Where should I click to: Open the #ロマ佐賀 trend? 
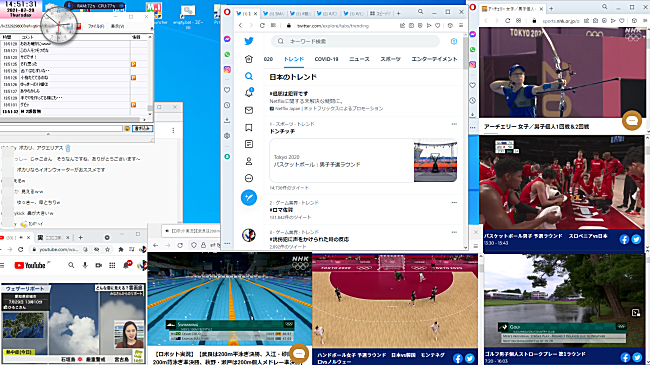(281, 210)
